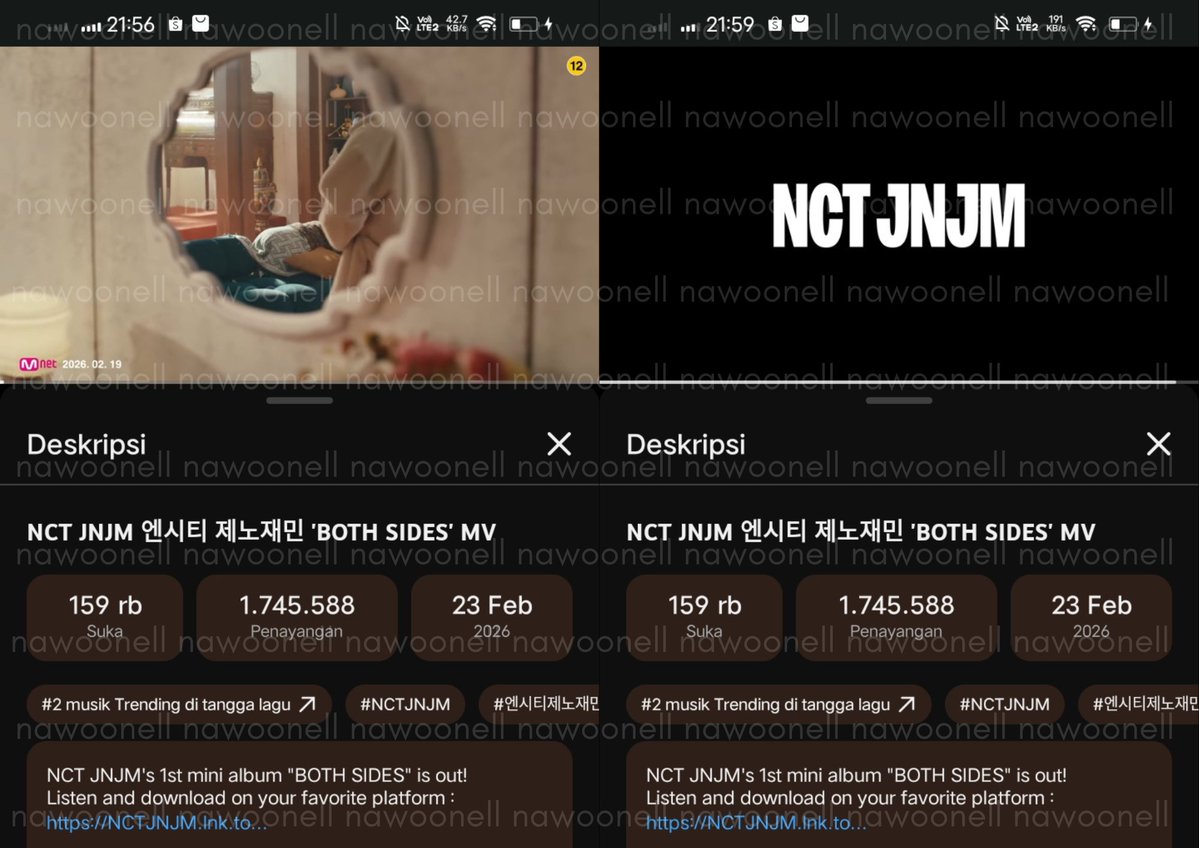Tap the right 'BOTH SIDES' MV title
The height and width of the screenshot is (848, 1199).
861,531
